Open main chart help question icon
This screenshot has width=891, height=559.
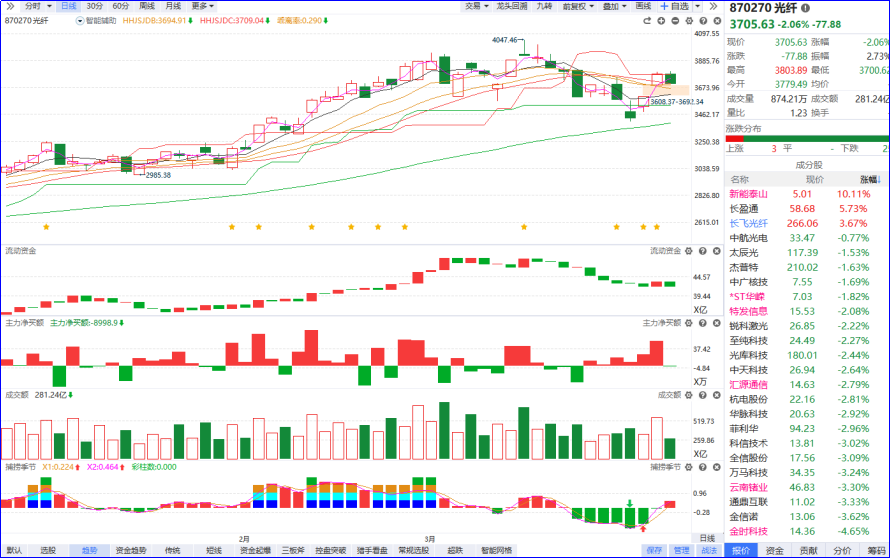click(x=703, y=21)
